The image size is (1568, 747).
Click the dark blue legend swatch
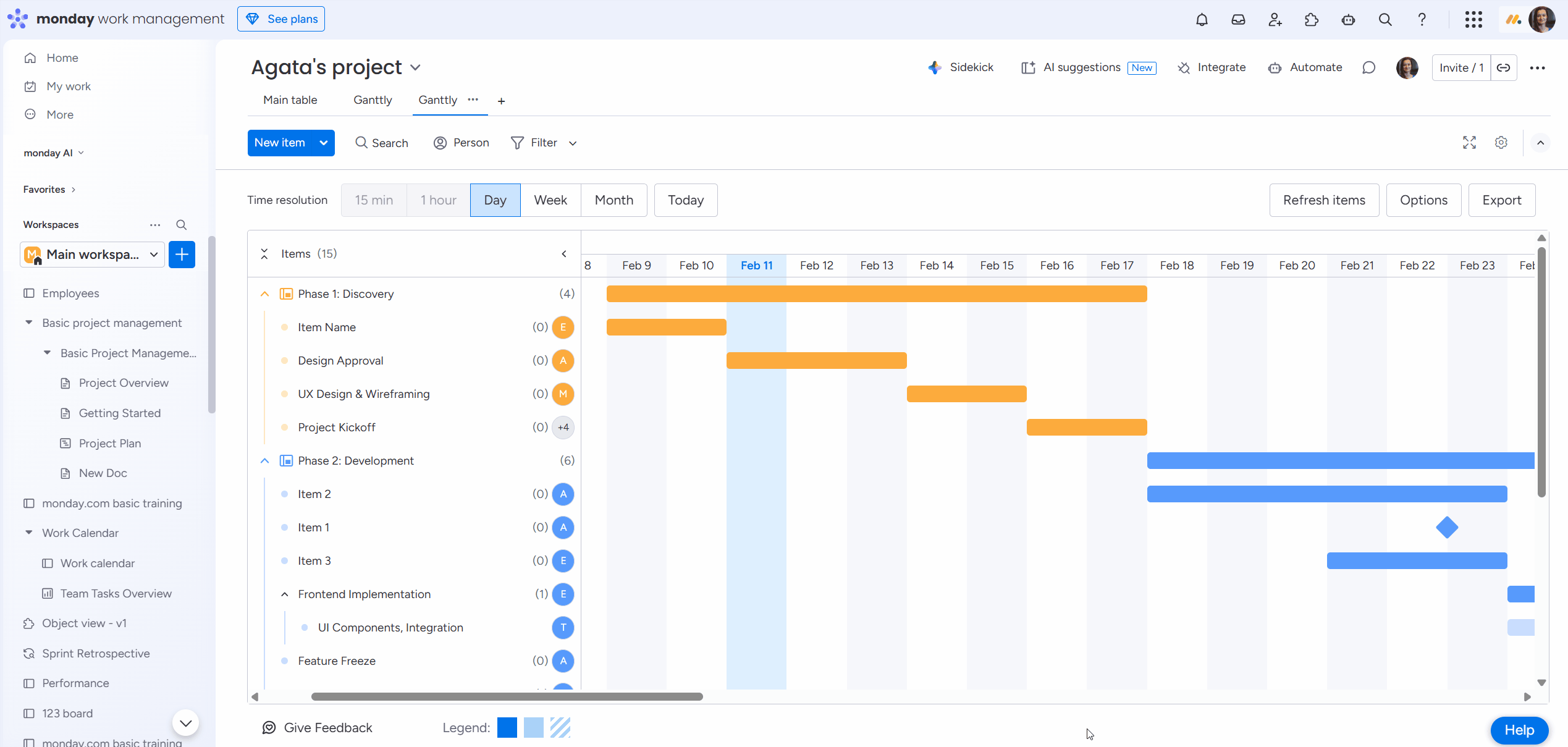[507, 728]
